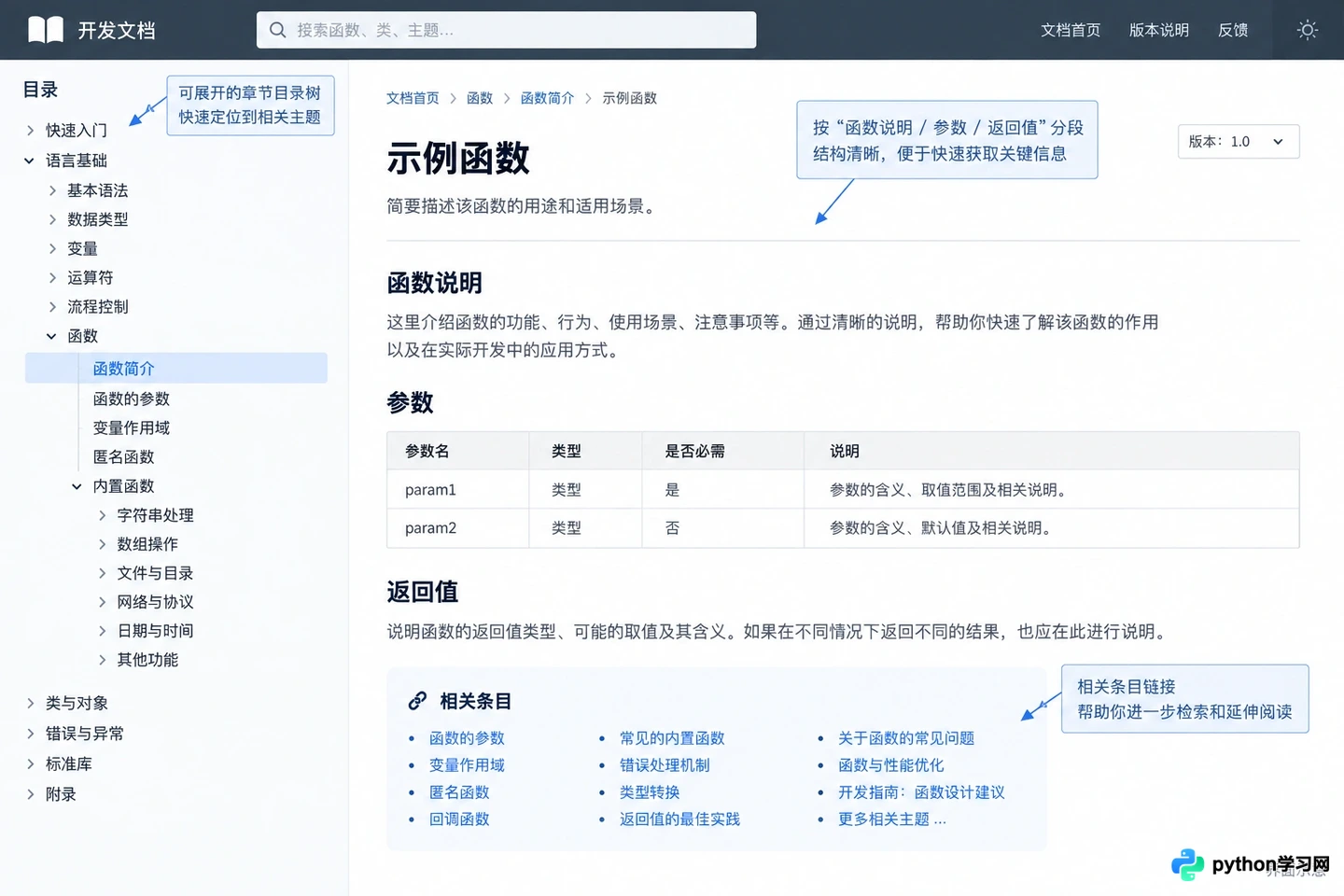This screenshot has height=896, width=1344.
Task: Expand the 数组操作 item
Action: click(x=103, y=544)
